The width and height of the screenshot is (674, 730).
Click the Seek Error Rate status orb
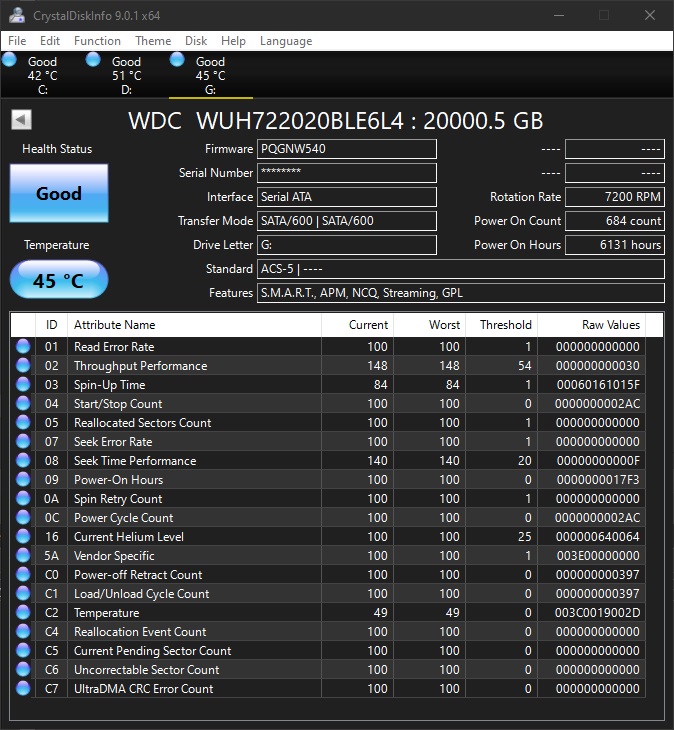tap(23, 441)
